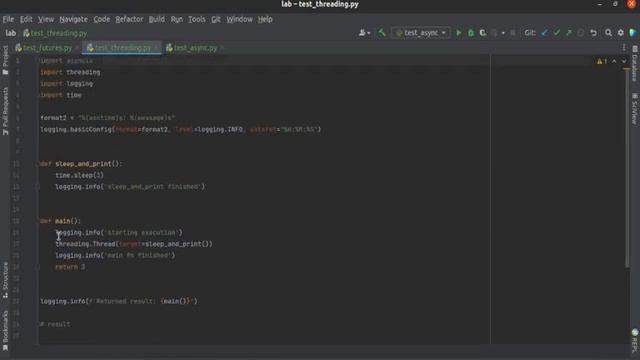Screen dimensions: 640x360
Task: Close the test_async.py tab
Action: tap(222, 48)
